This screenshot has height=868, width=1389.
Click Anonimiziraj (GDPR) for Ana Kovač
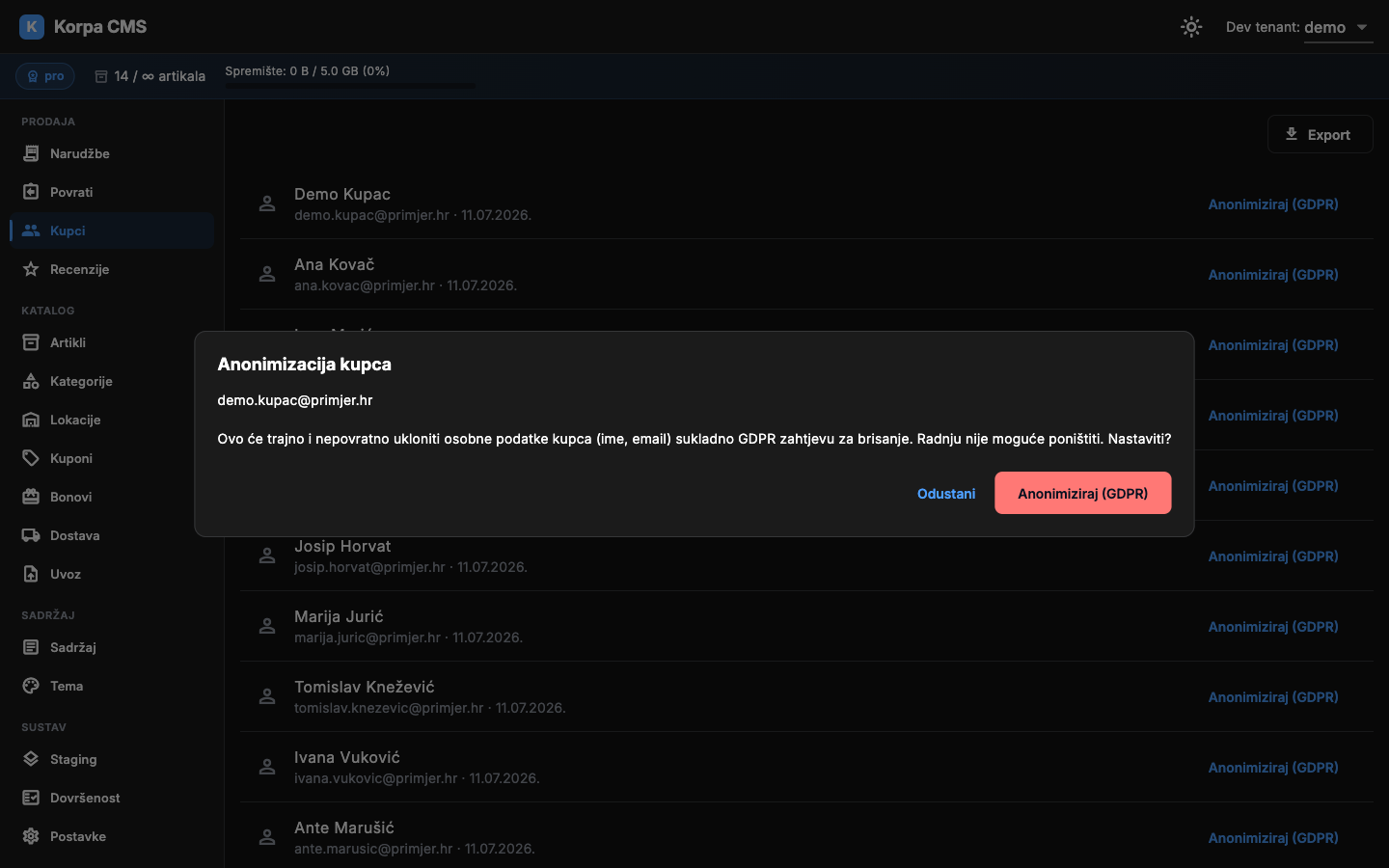(1273, 275)
